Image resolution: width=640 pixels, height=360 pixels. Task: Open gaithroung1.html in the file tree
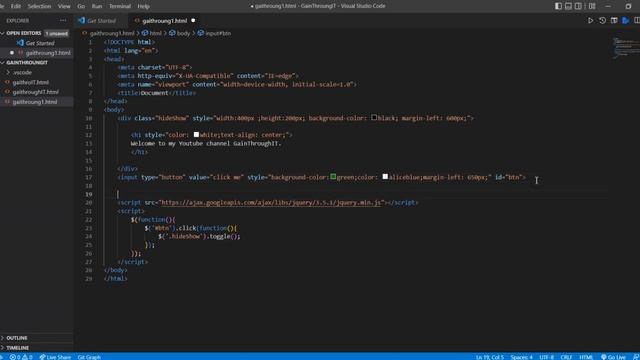click(x=35, y=102)
